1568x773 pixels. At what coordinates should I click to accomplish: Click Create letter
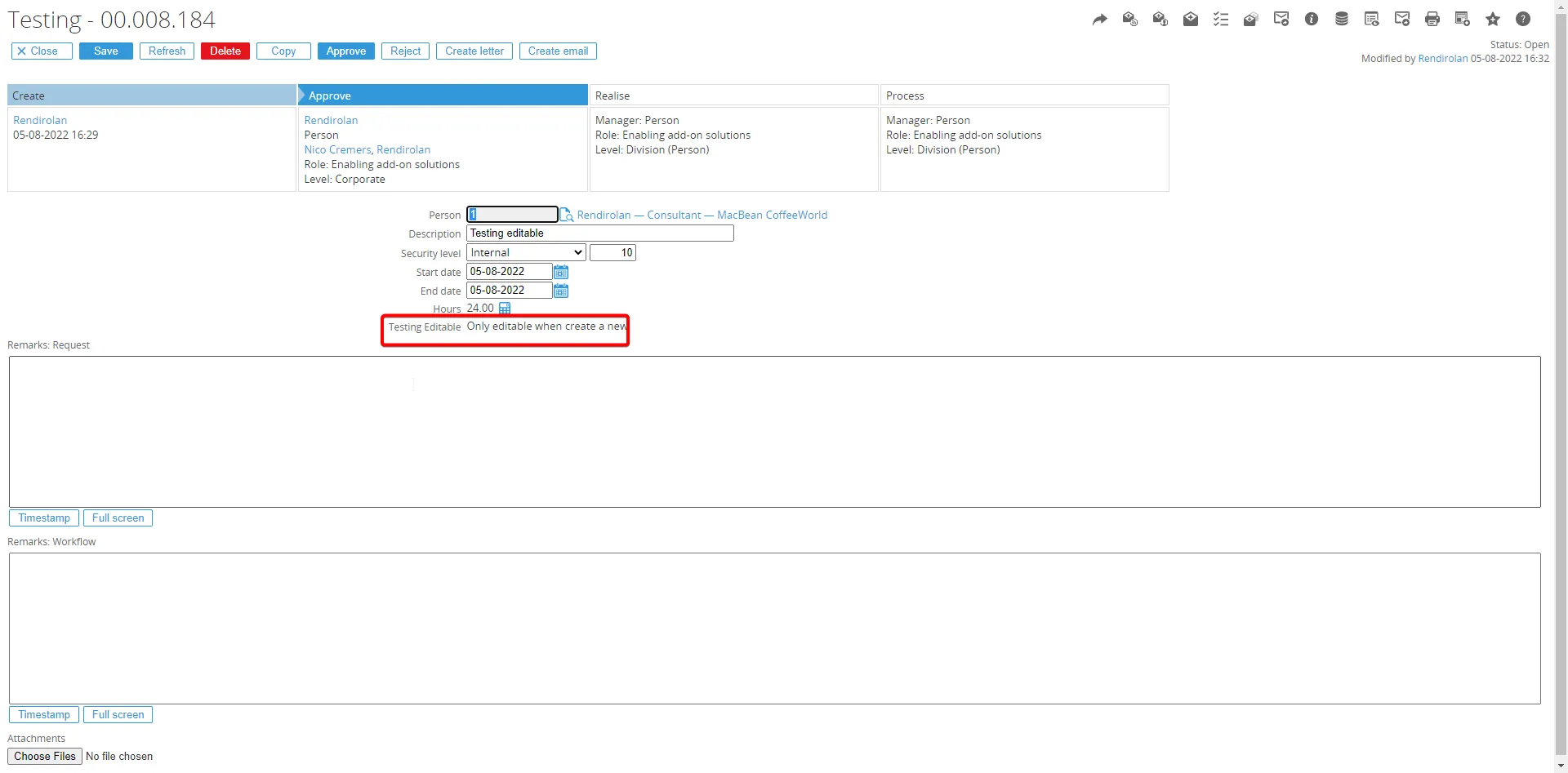474,51
